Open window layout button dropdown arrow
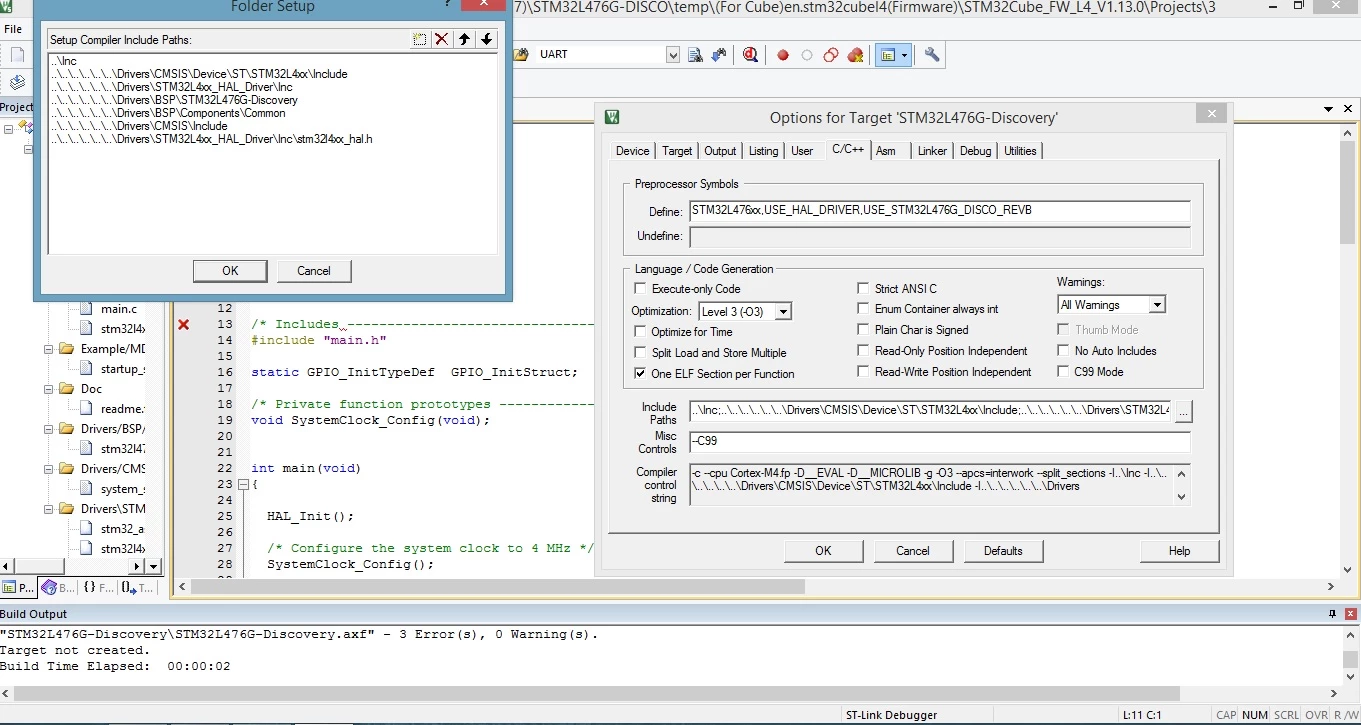The height and width of the screenshot is (725, 1361). click(x=905, y=55)
